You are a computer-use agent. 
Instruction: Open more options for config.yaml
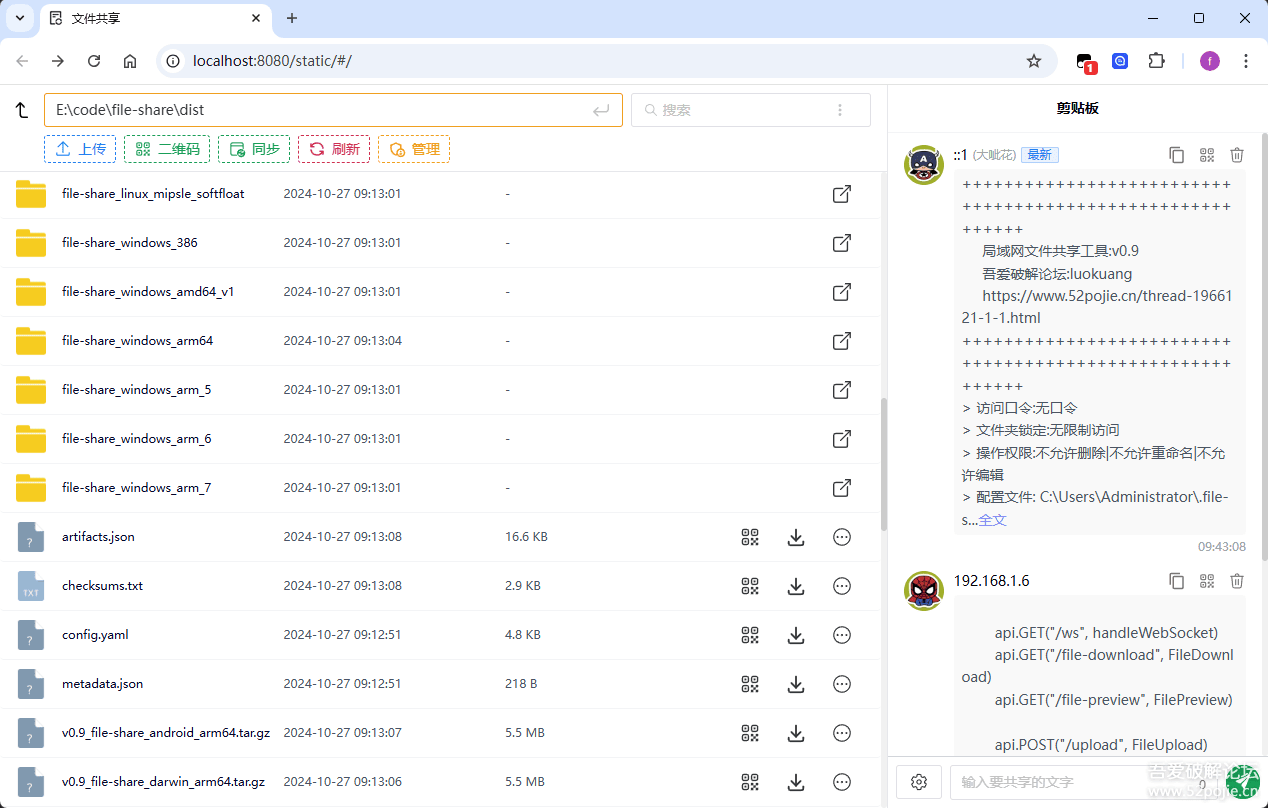pos(842,635)
